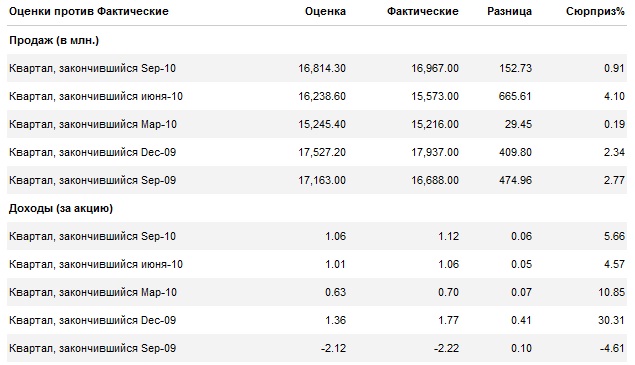Click the Сюрприз% column header
This screenshot has height=365, width=635.
pos(595,11)
